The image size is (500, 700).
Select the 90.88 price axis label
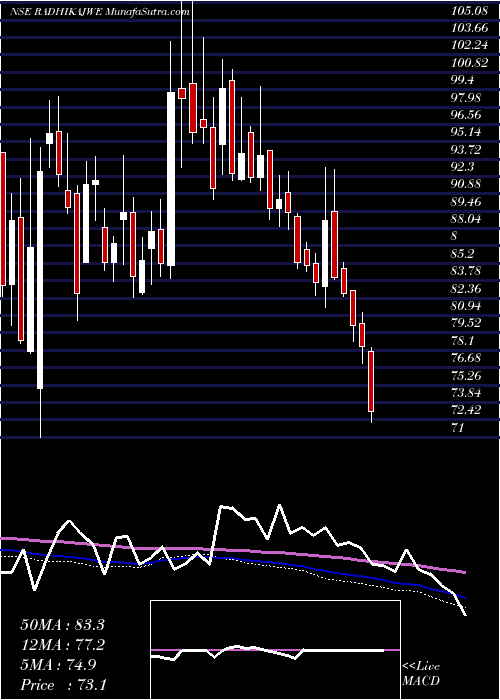click(x=467, y=185)
